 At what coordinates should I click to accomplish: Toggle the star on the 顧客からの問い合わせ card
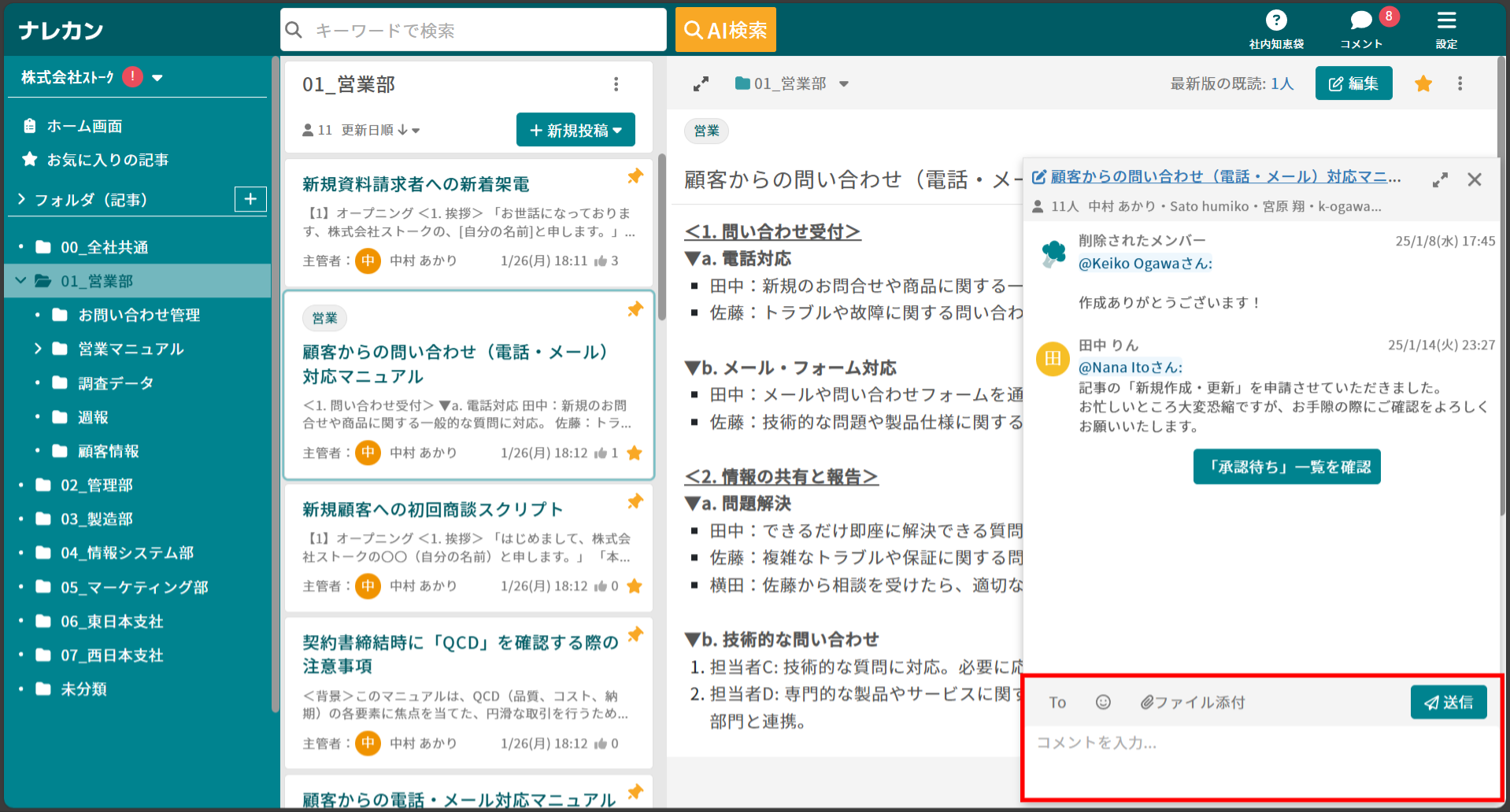(x=635, y=453)
